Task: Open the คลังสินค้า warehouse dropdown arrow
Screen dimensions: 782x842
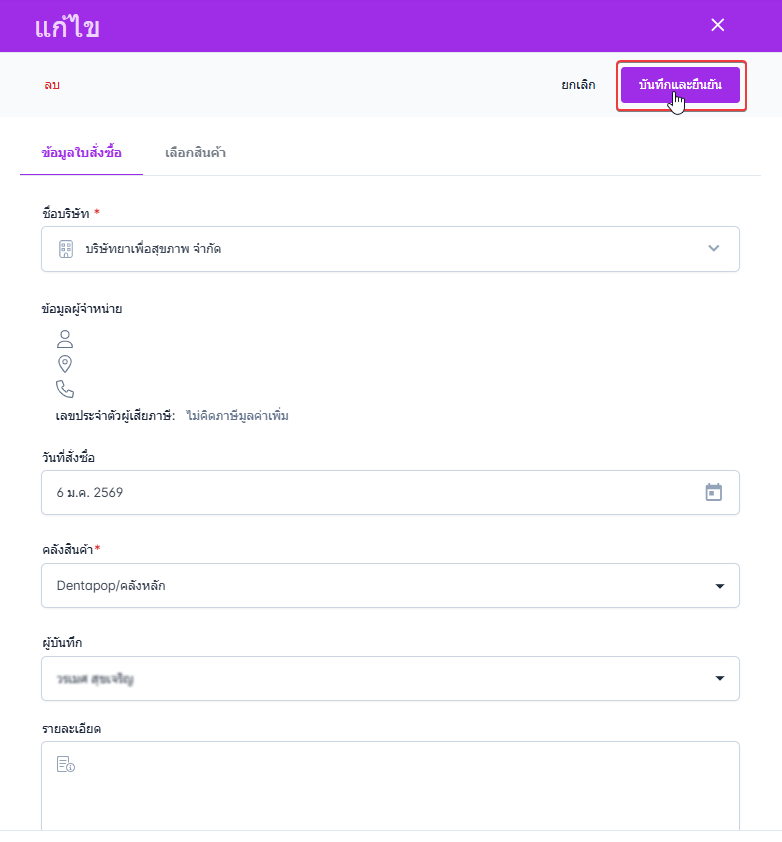Action: 719,586
